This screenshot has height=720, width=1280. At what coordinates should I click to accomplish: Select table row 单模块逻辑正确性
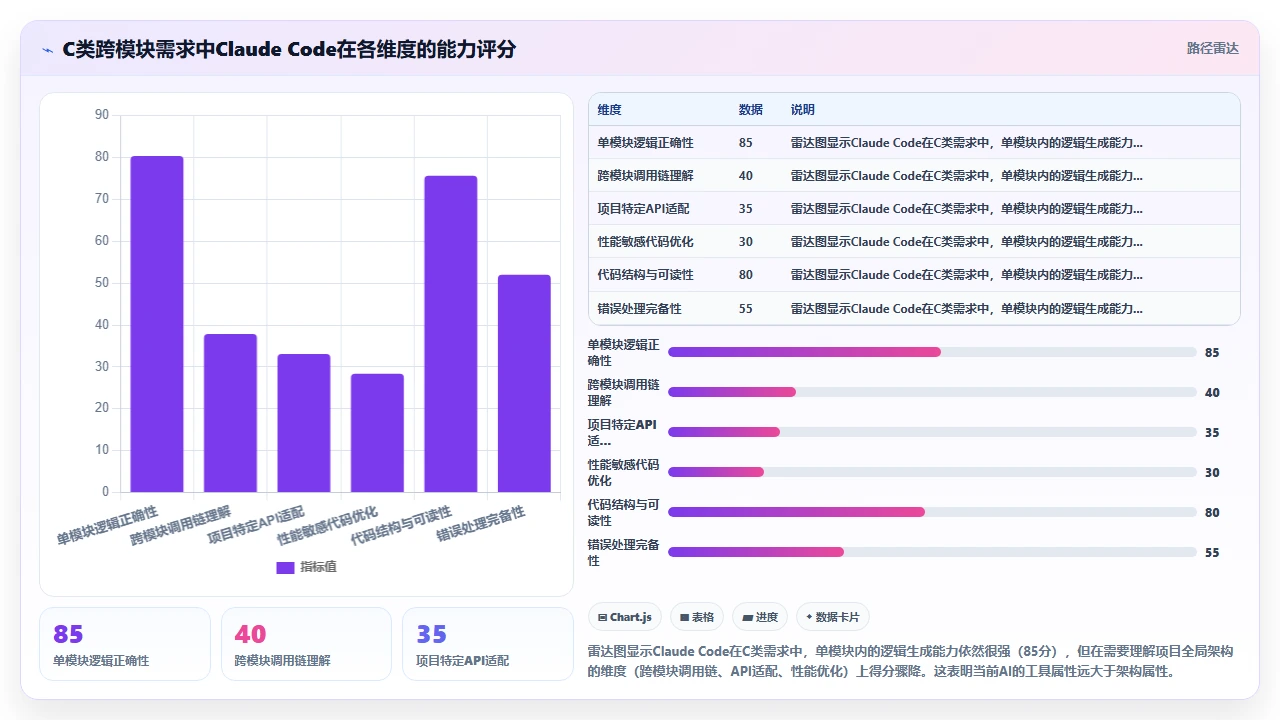point(914,143)
